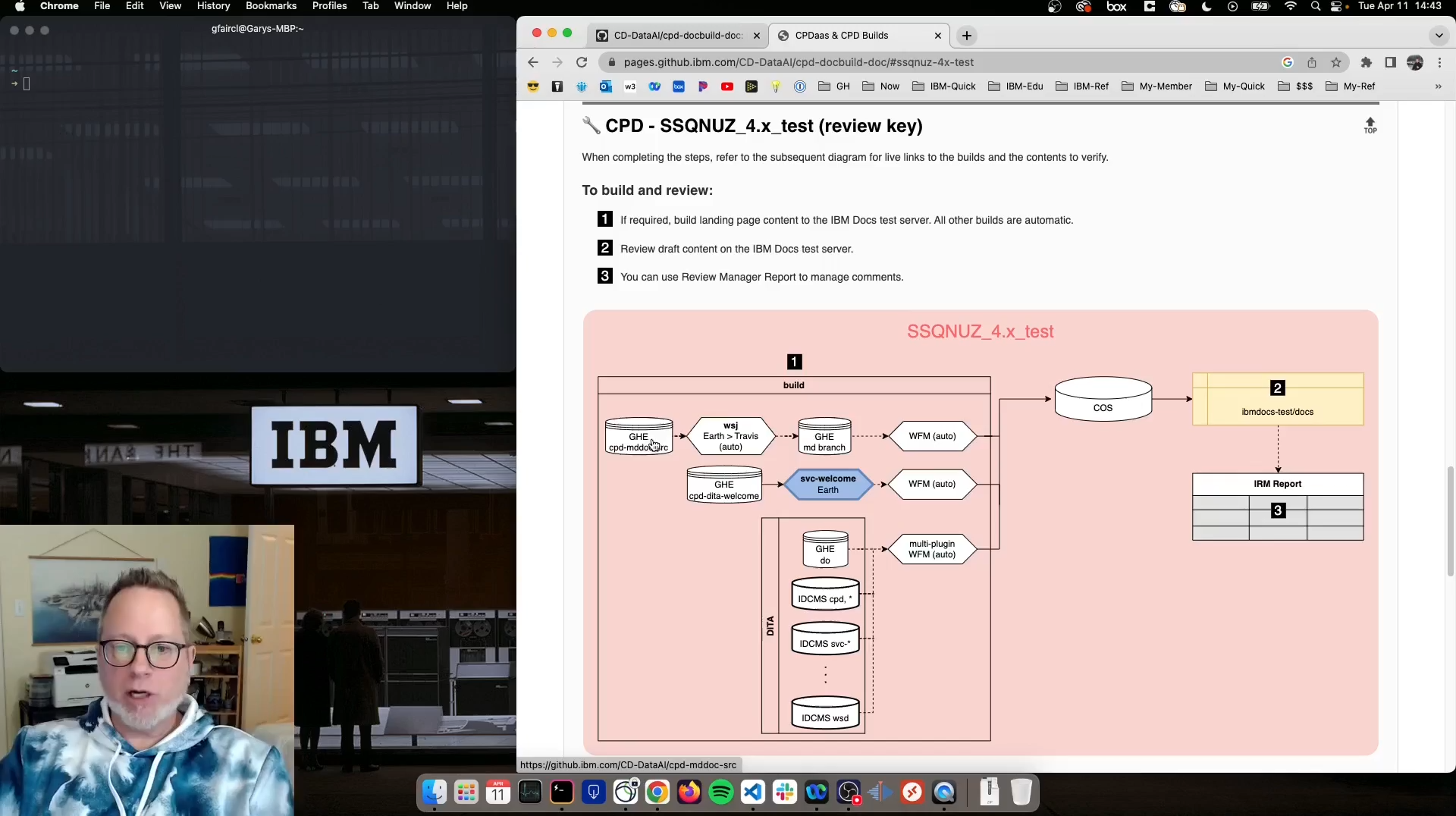This screenshot has width=1456, height=816.
Task: Open a new tab with the plus button
Action: (967, 36)
